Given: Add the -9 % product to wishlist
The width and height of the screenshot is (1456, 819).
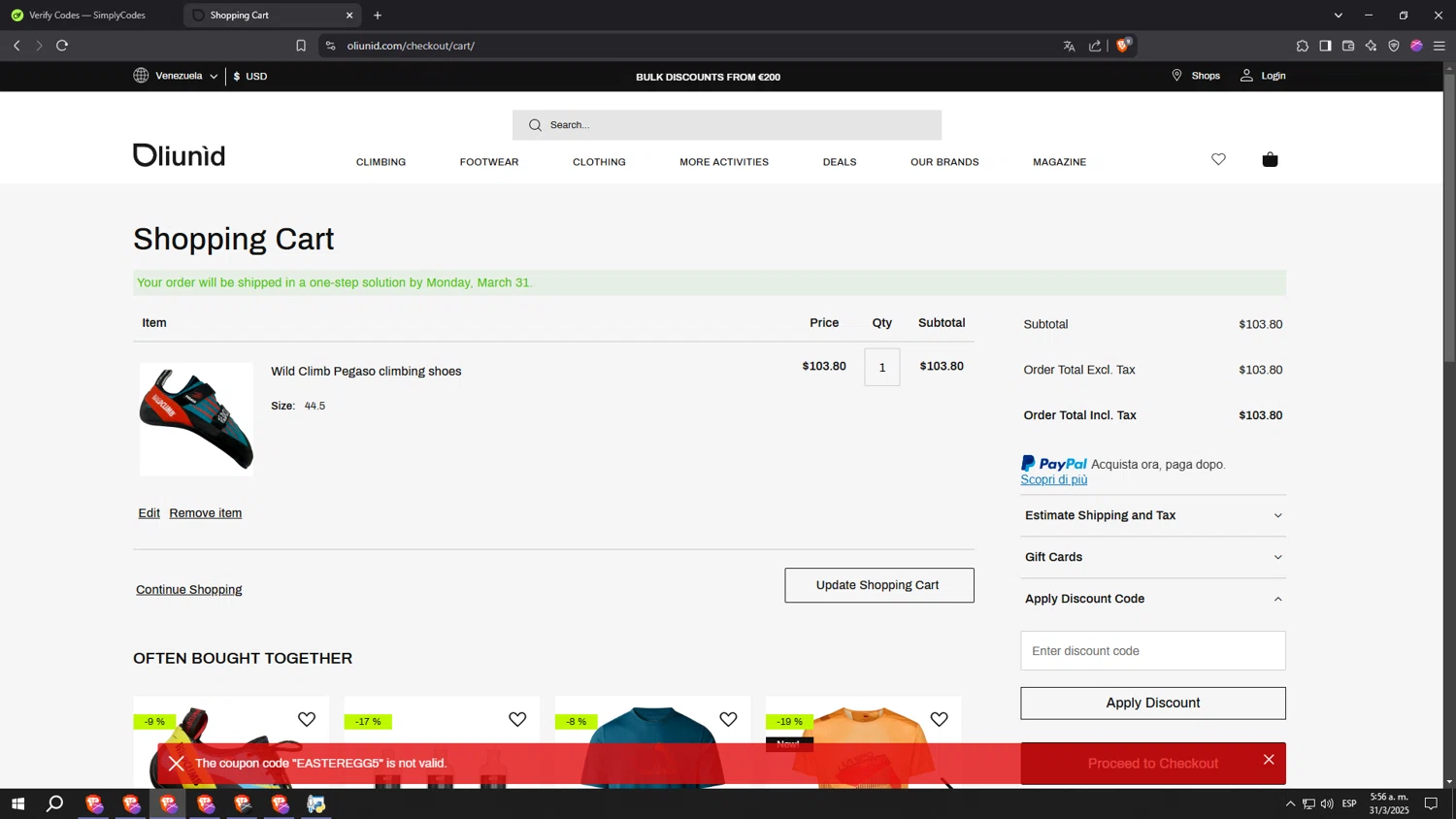Looking at the screenshot, I should point(307,719).
